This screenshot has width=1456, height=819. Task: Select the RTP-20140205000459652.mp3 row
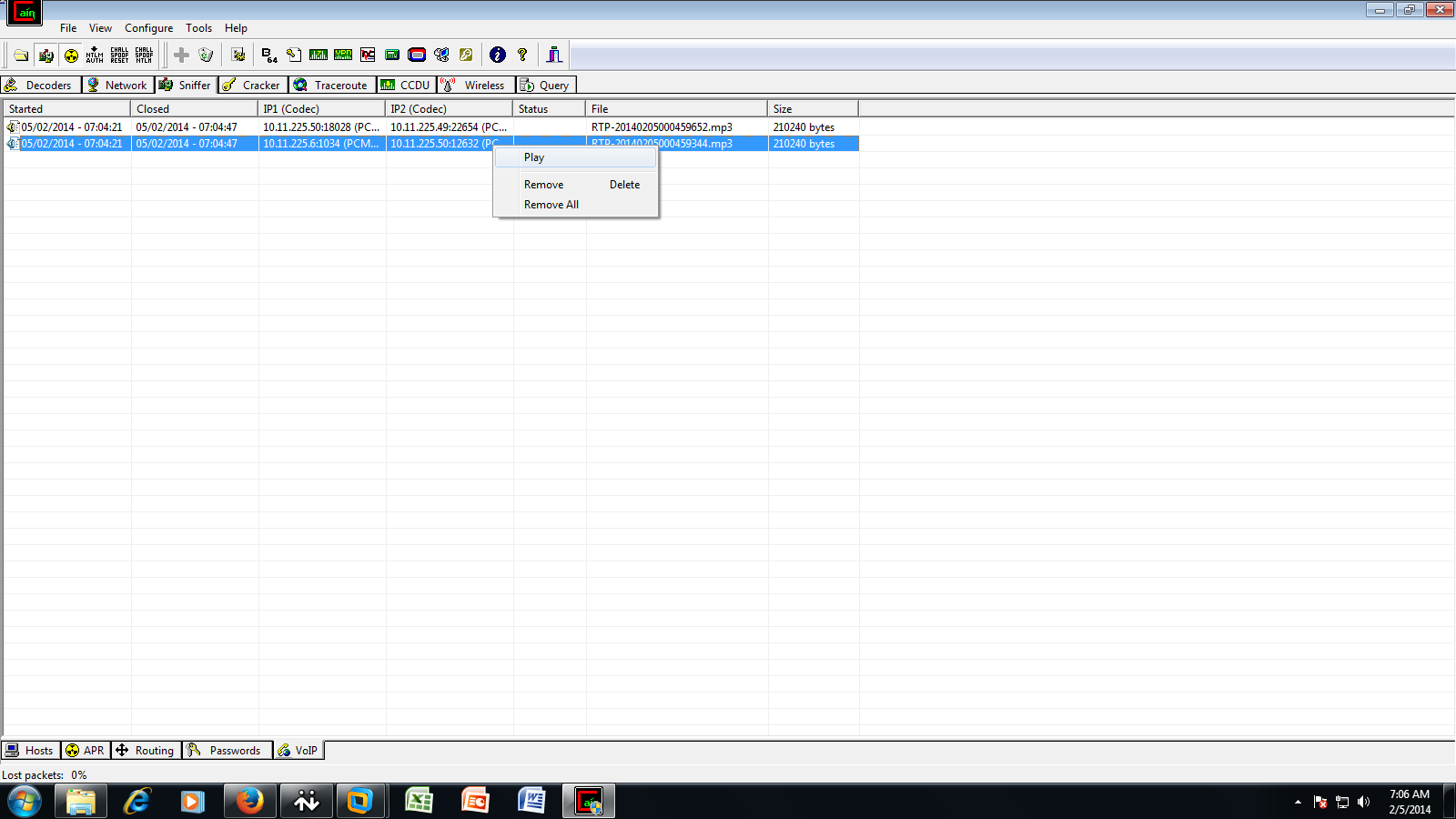(364, 127)
